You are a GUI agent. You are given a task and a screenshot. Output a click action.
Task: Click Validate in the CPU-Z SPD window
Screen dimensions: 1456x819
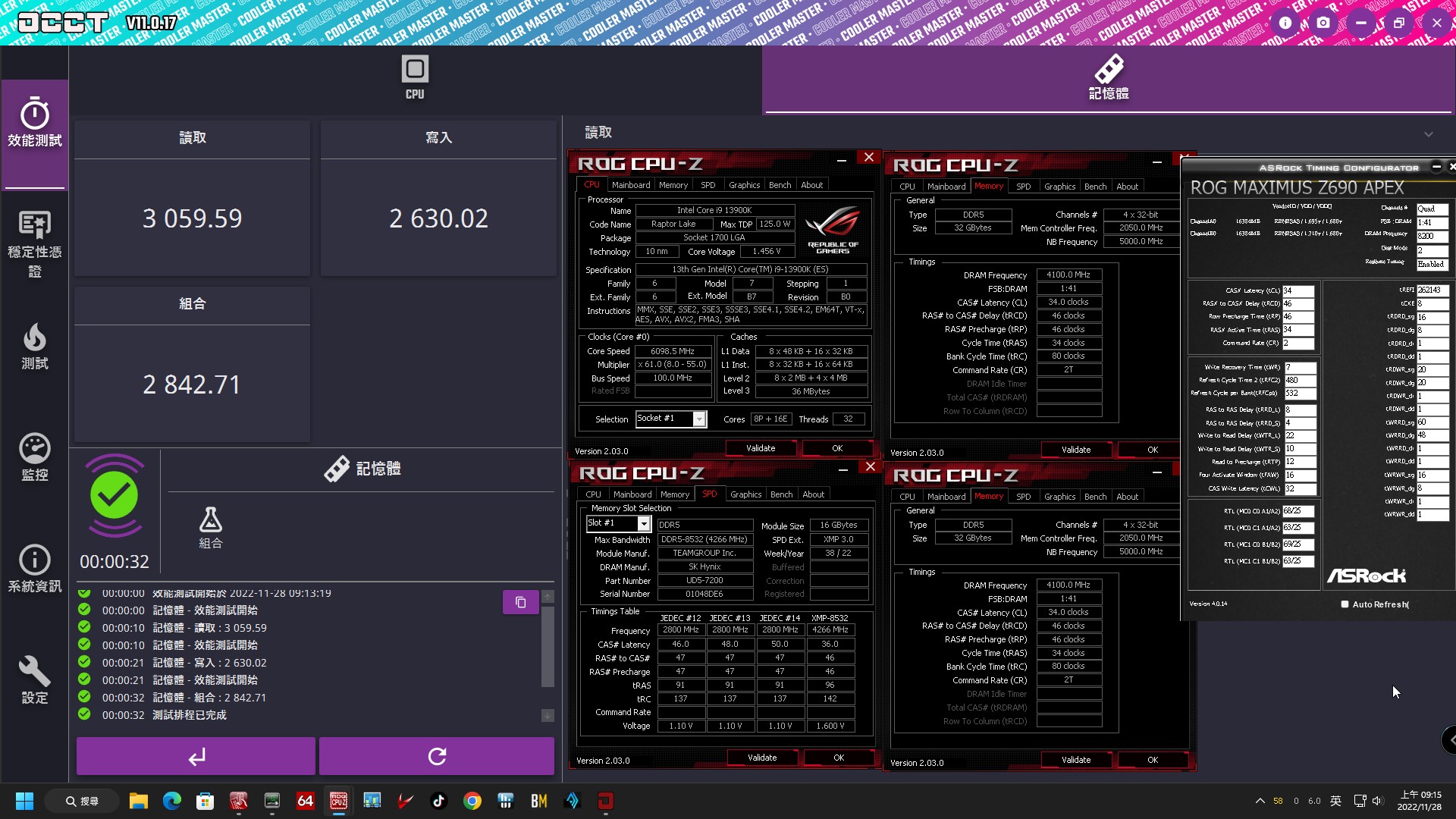(x=762, y=758)
